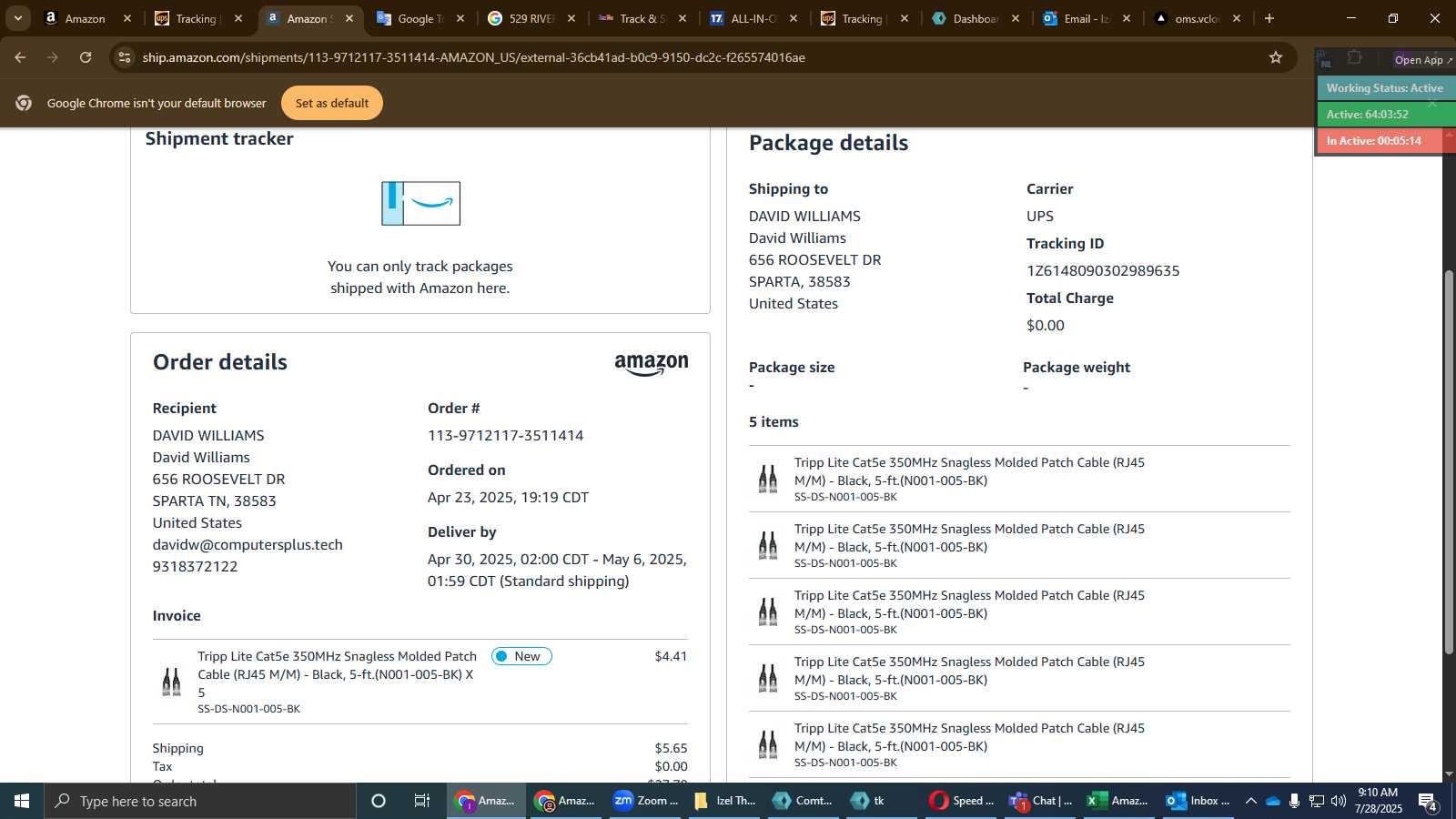
Task: Open the tab search chevron in Chrome
Action: coord(17,18)
